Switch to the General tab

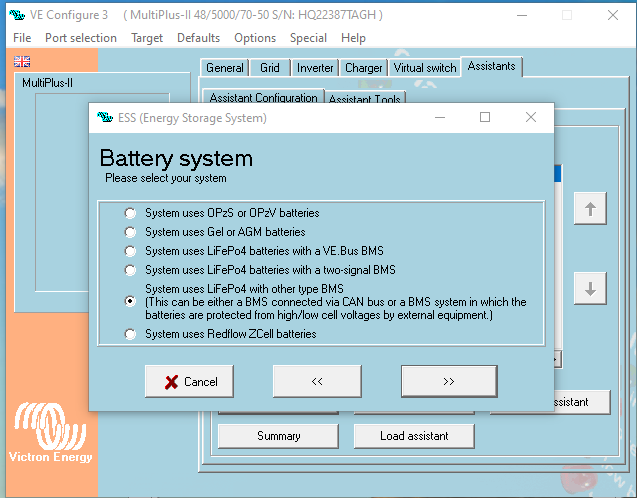tap(225, 68)
